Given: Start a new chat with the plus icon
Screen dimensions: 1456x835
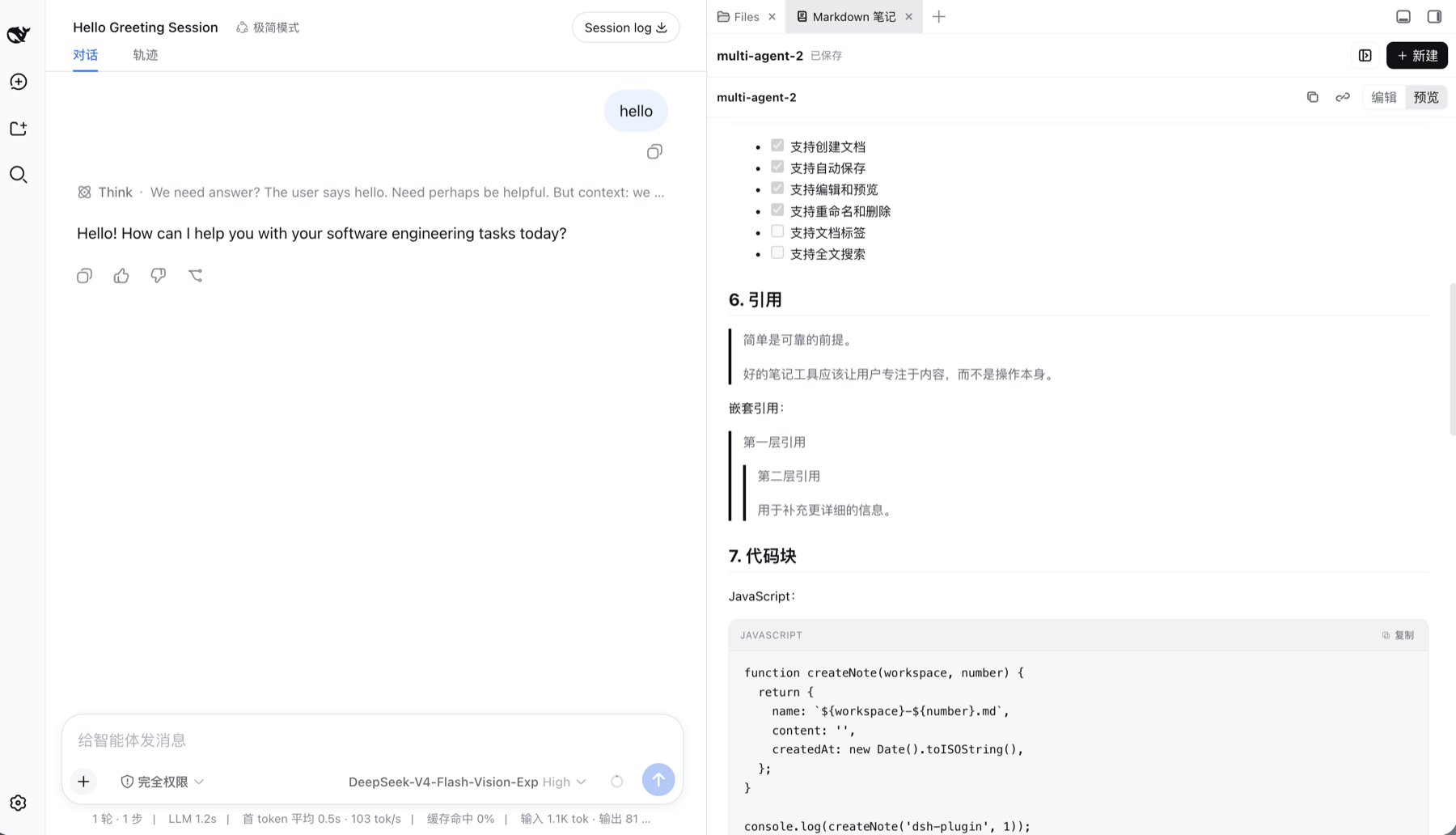Looking at the screenshot, I should (18, 82).
